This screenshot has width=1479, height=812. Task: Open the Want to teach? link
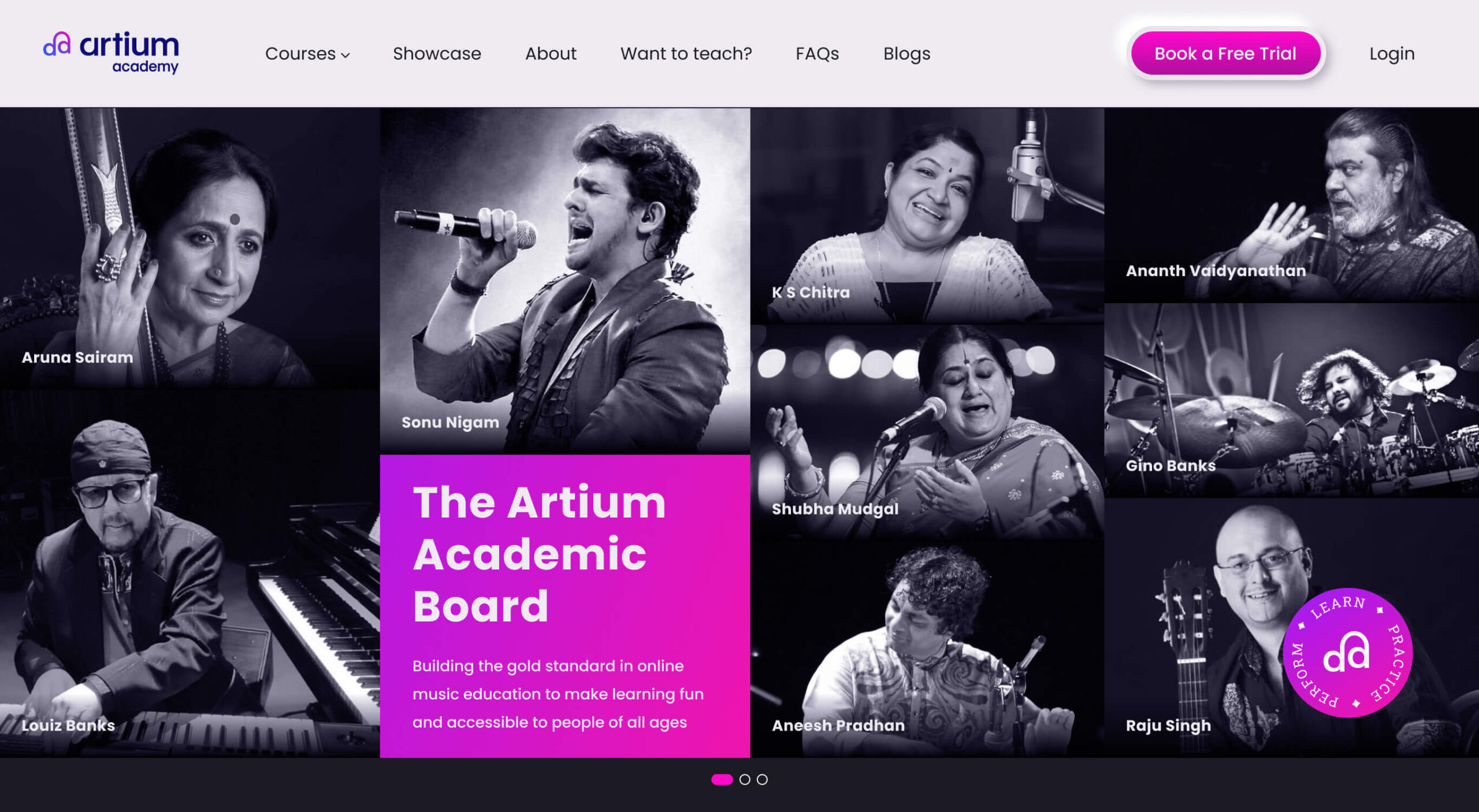686,53
